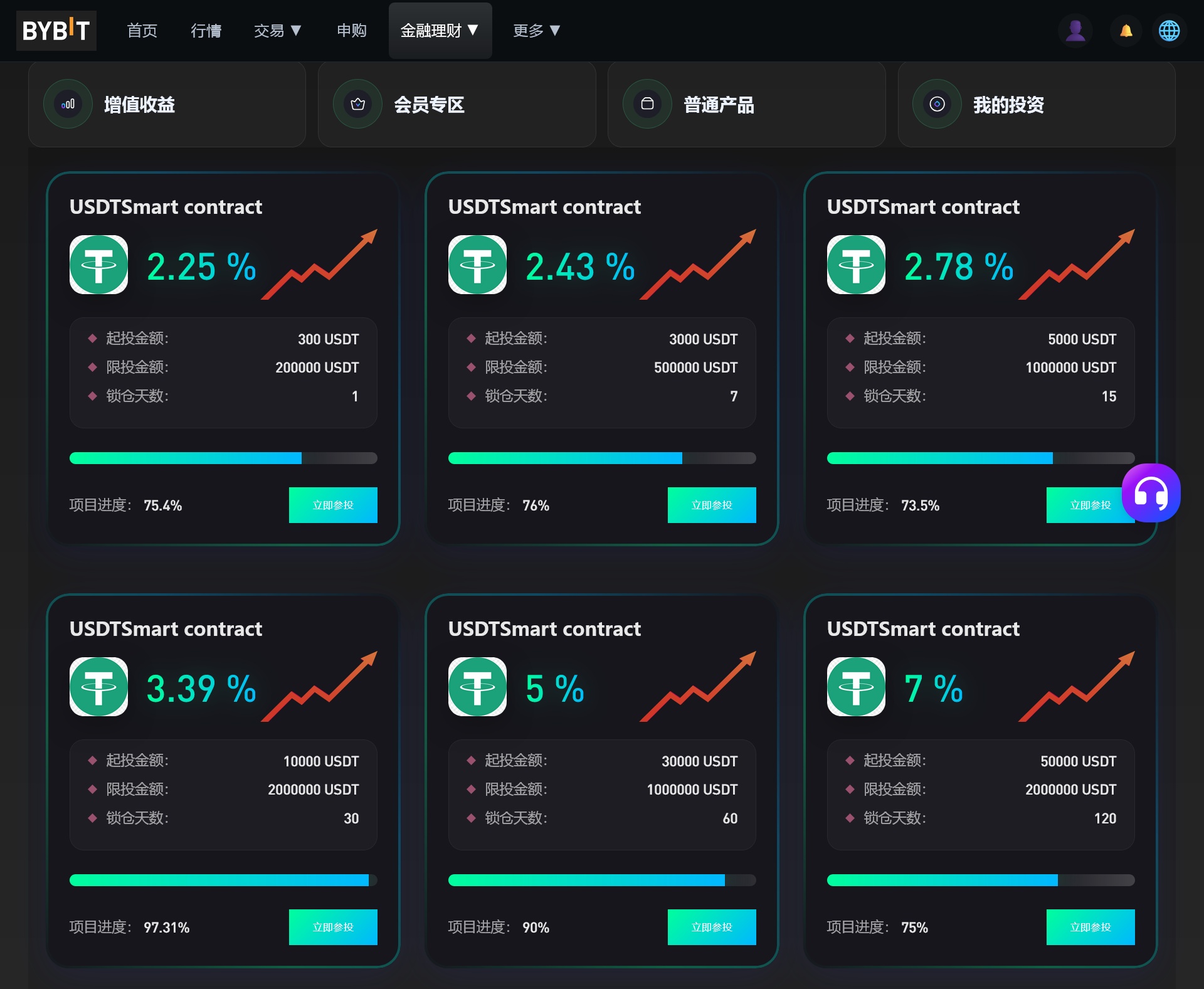The image size is (1204, 989).
Task: Expand the 交易 dropdown menu
Action: pyautogui.click(x=278, y=30)
